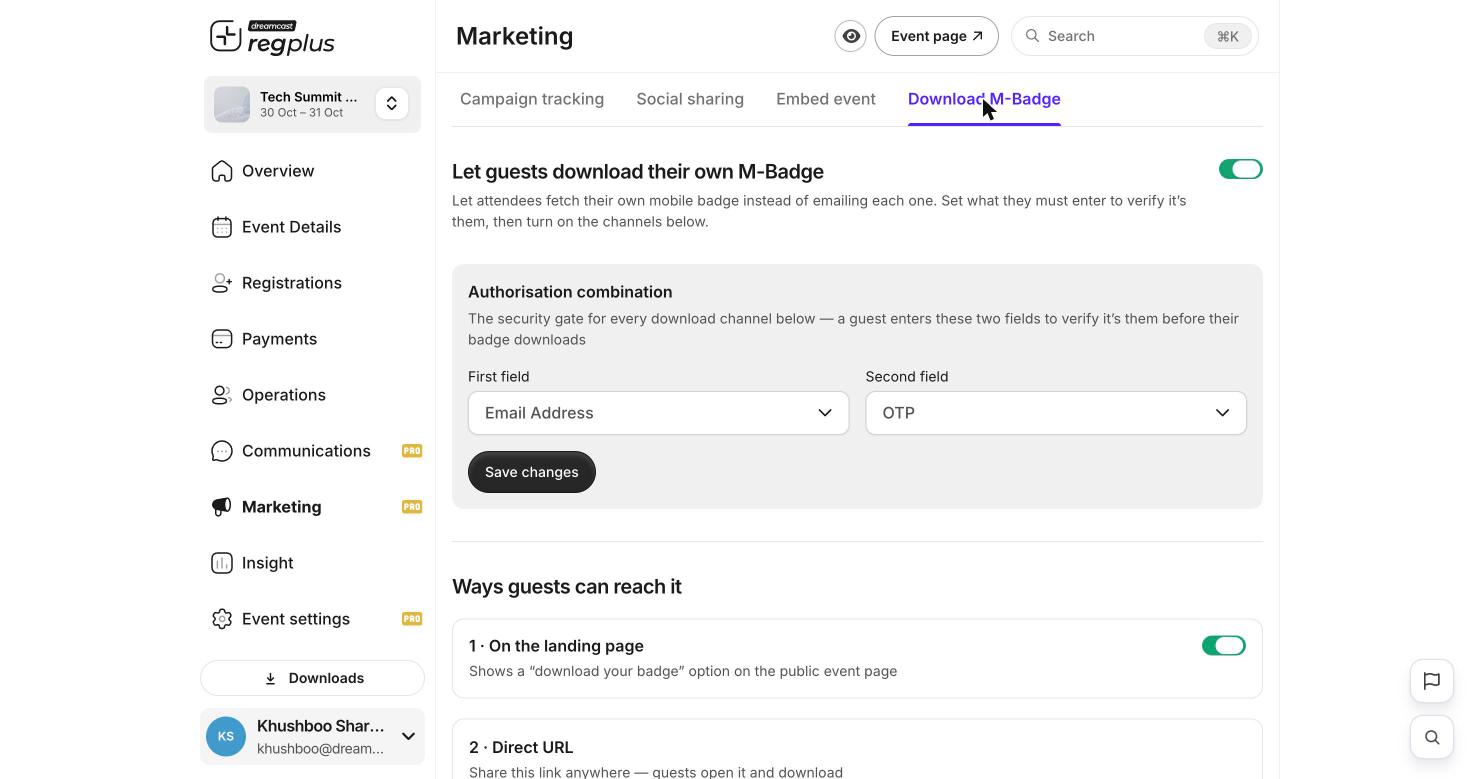Click the khushboo@dream email text
Image resolution: width=1470 pixels, height=779 pixels.
tap(320, 749)
